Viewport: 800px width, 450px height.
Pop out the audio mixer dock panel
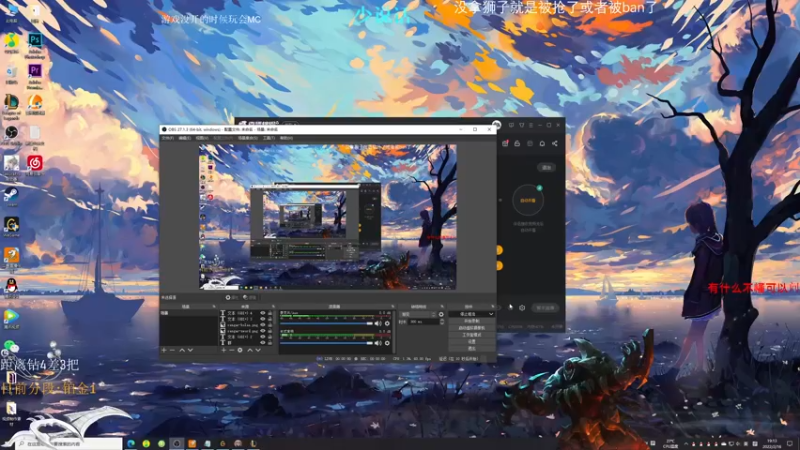click(393, 306)
